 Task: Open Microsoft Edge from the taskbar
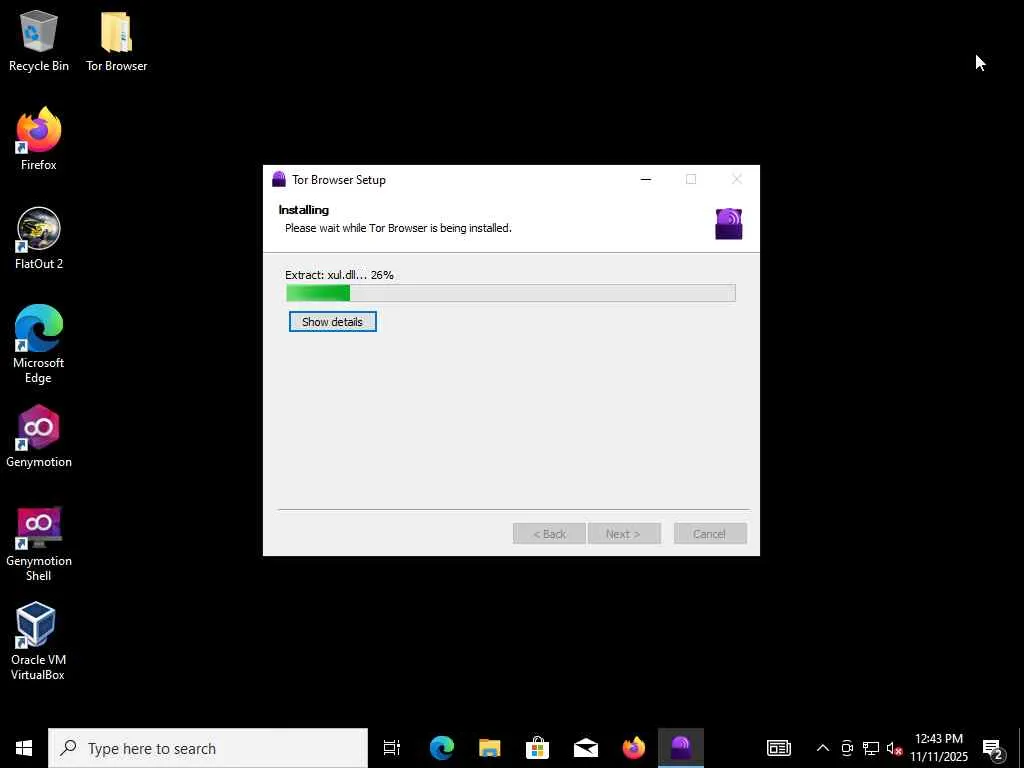click(x=441, y=748)
